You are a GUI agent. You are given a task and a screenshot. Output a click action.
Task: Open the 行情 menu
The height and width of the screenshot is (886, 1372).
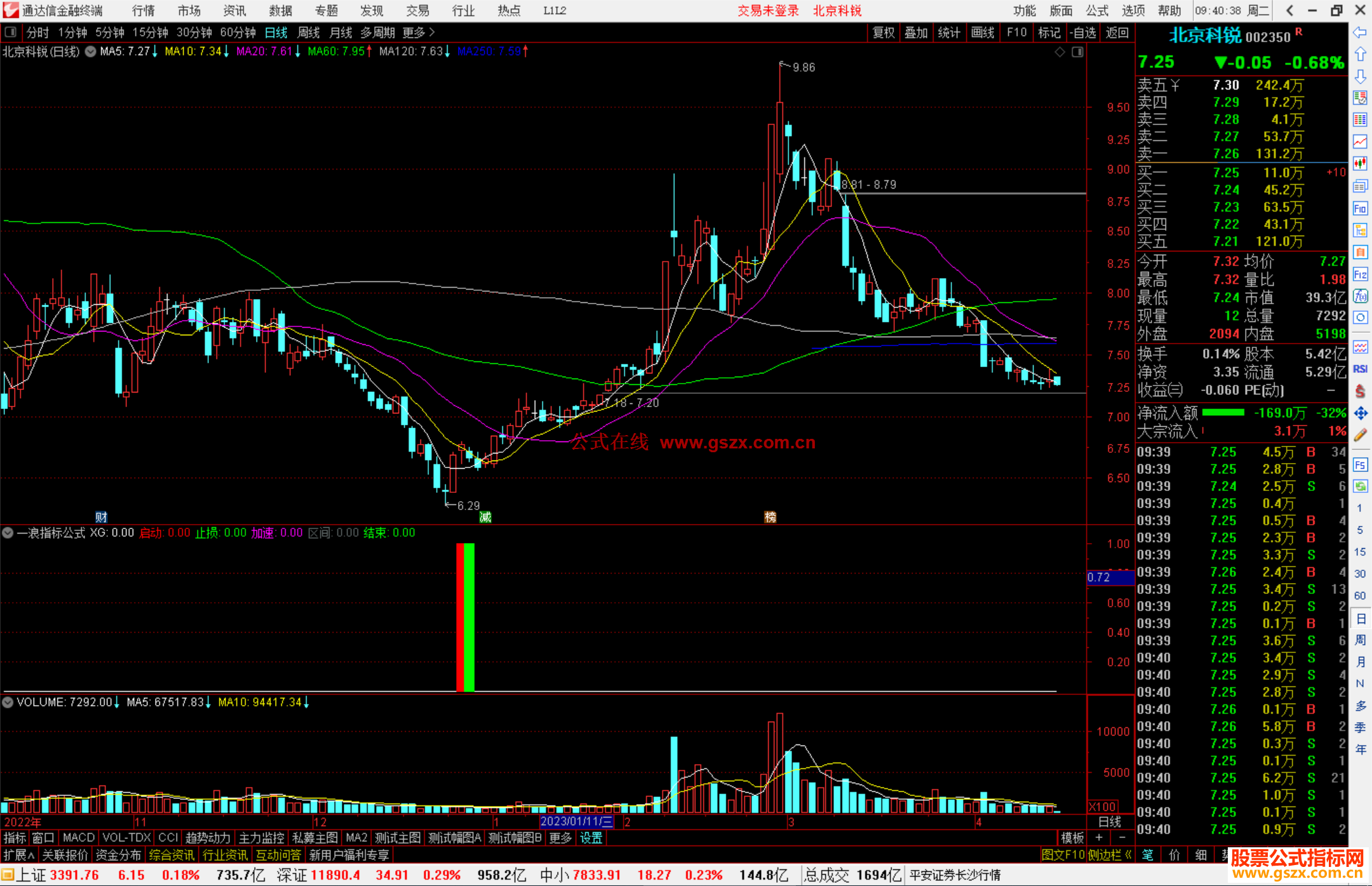pyautogui.click(x=143, y=10)
